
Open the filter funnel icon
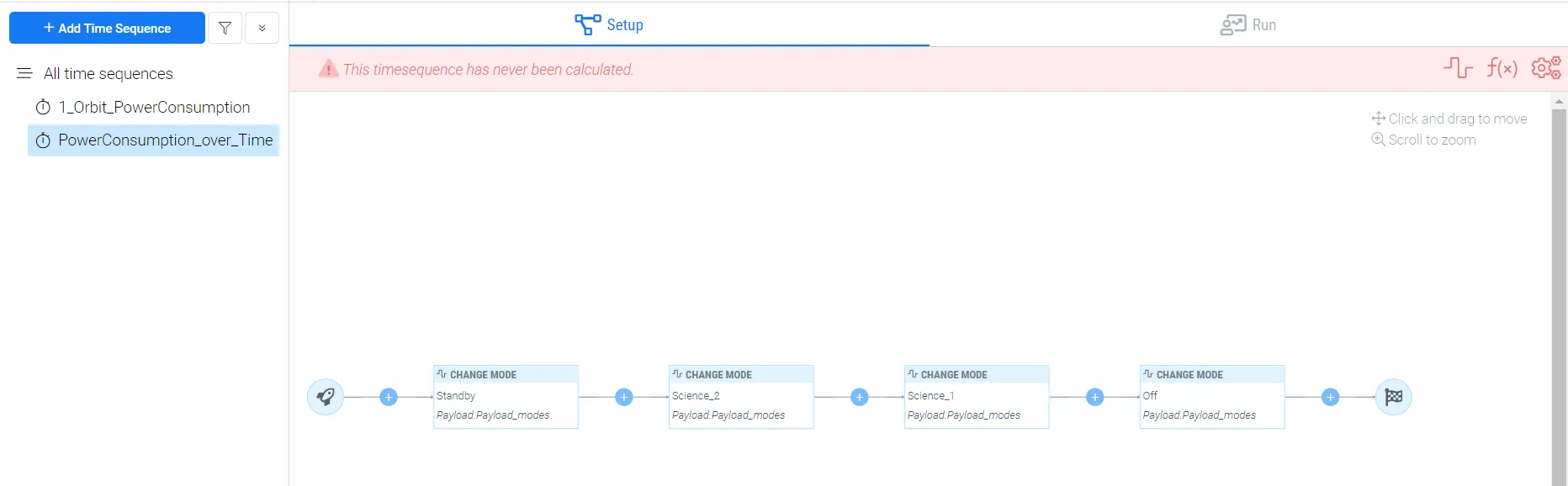225,28
